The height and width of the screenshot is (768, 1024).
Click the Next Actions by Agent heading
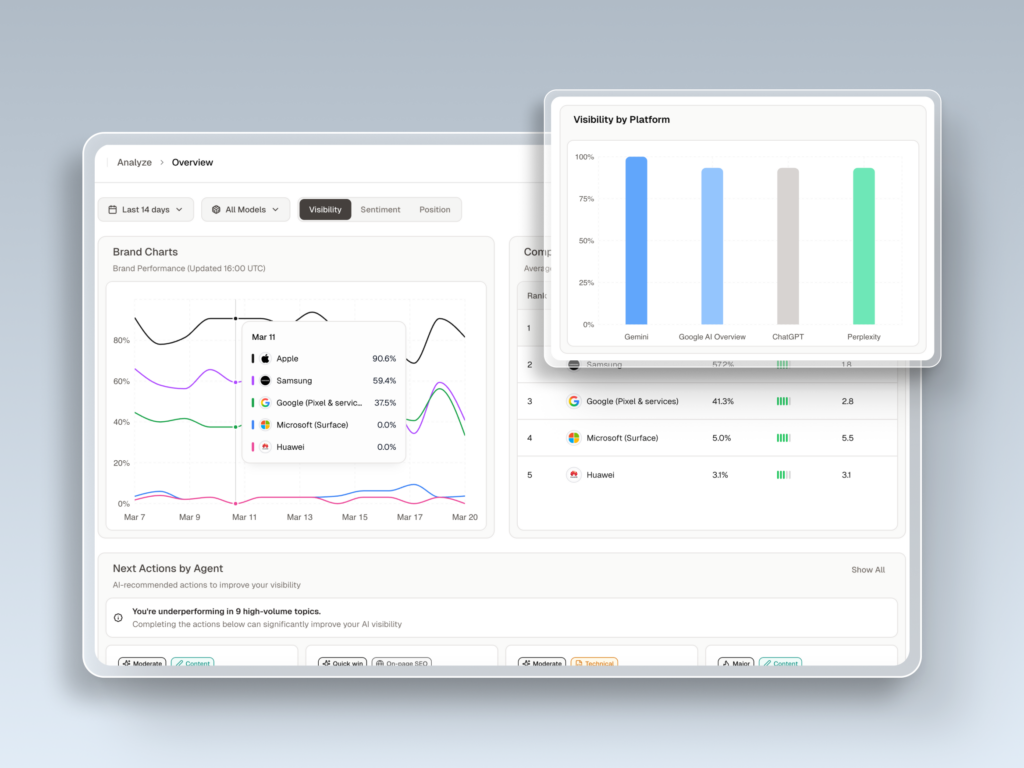pos(168,568)
